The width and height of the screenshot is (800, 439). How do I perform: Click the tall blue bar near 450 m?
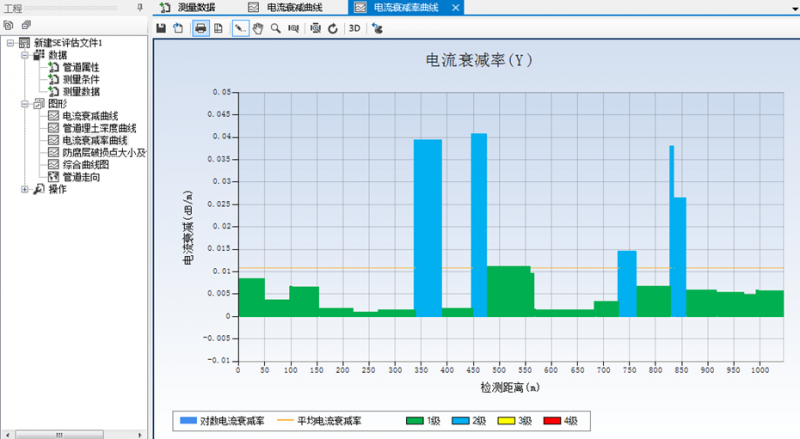pos(479,225)
